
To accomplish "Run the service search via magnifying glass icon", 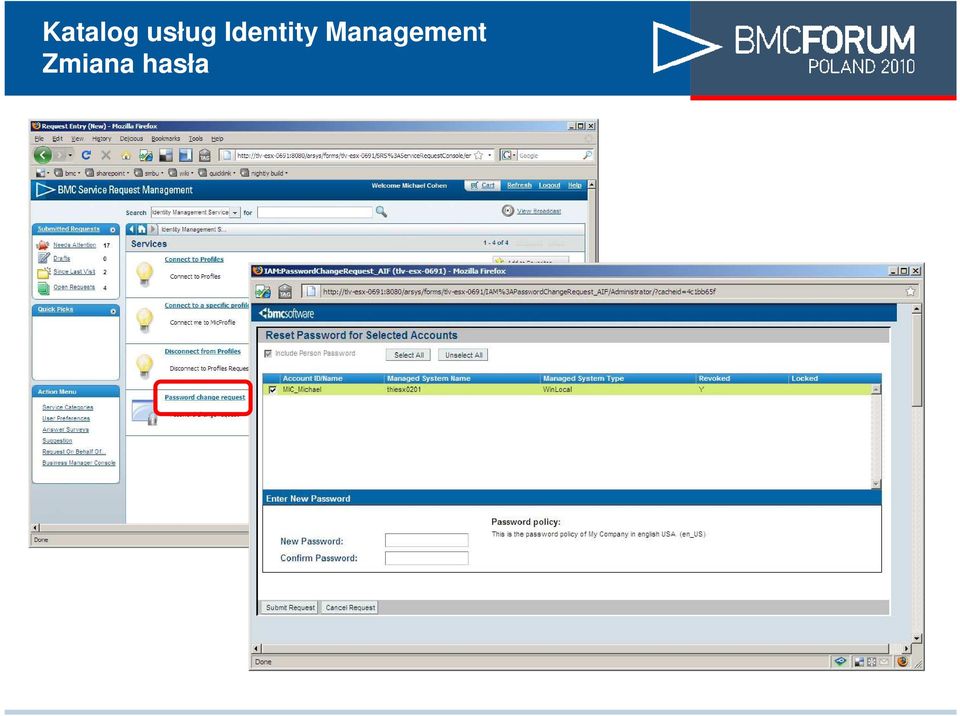I will tap(381, 212).
